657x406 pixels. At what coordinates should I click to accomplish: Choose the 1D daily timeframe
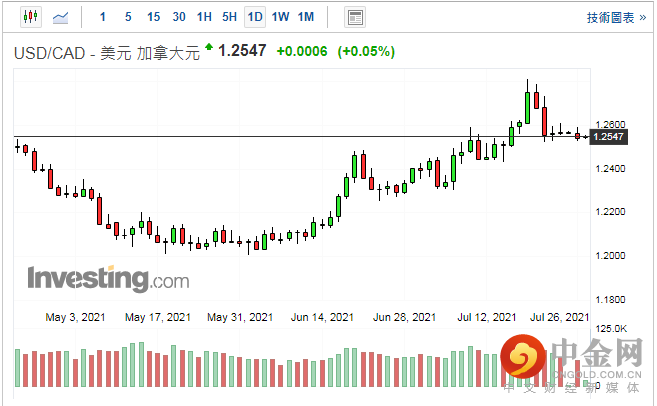tap(255, 17)
